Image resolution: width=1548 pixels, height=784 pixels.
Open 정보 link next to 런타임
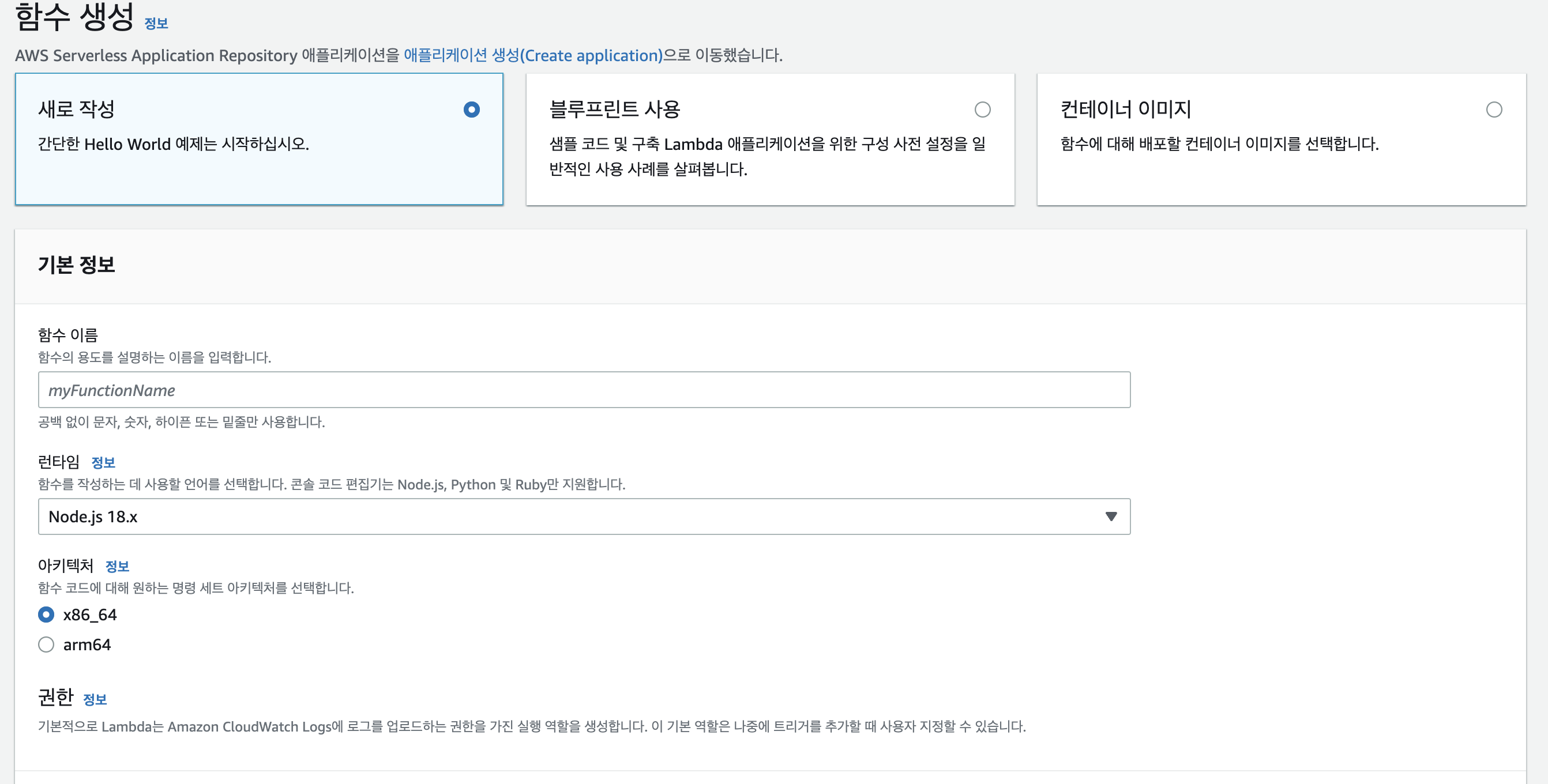(x=103, y=462)
